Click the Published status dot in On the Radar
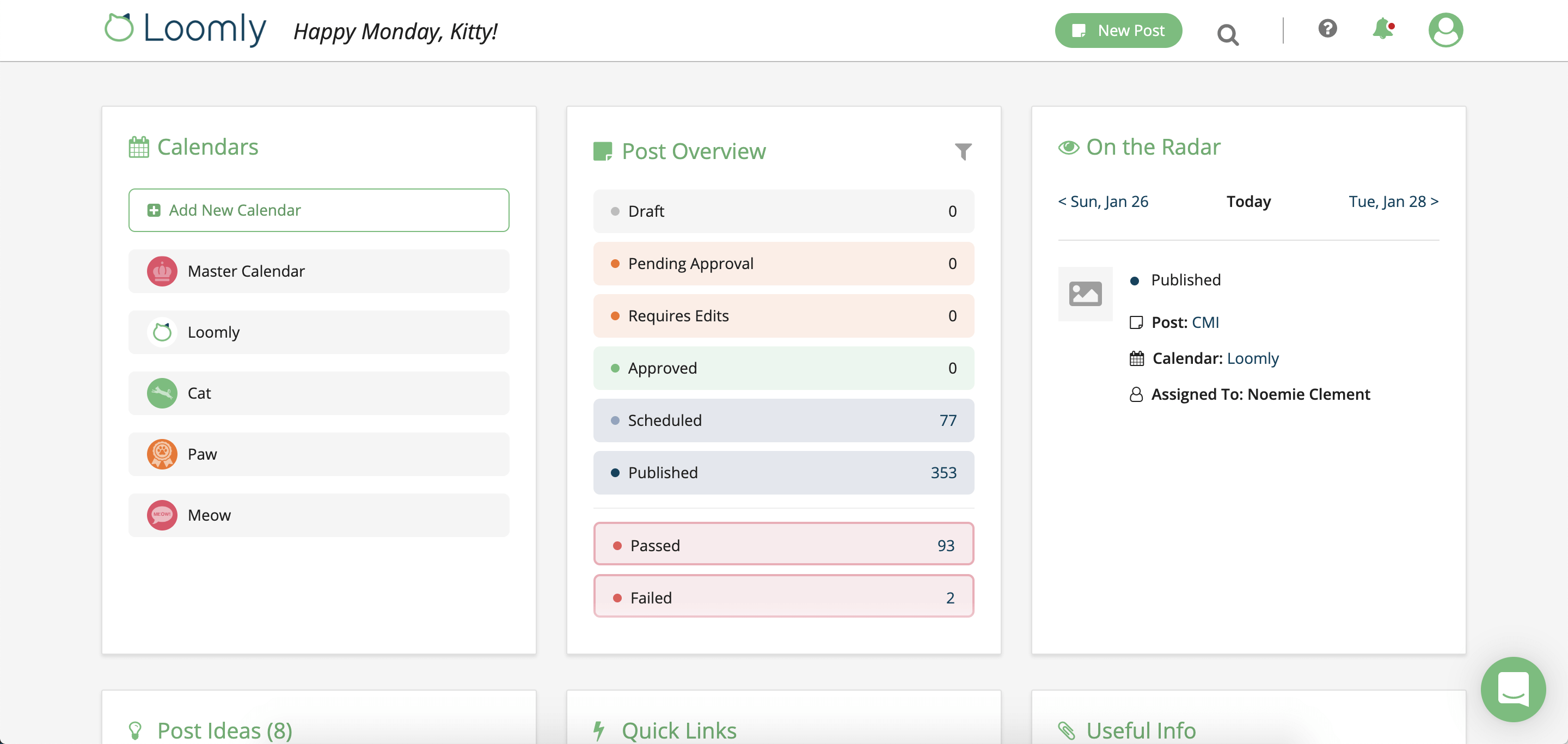The width and height of the screenshot is (1568, 744). [1135, 280]
